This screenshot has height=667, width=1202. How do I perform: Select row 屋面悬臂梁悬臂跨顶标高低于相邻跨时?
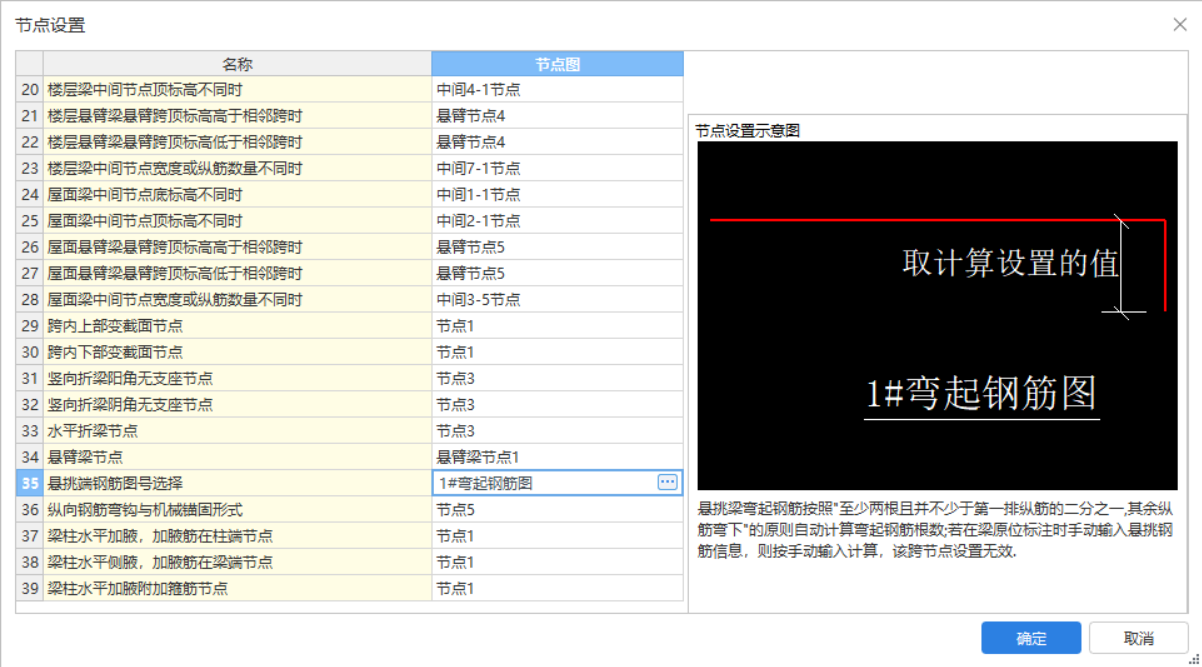tap(237, 273)
